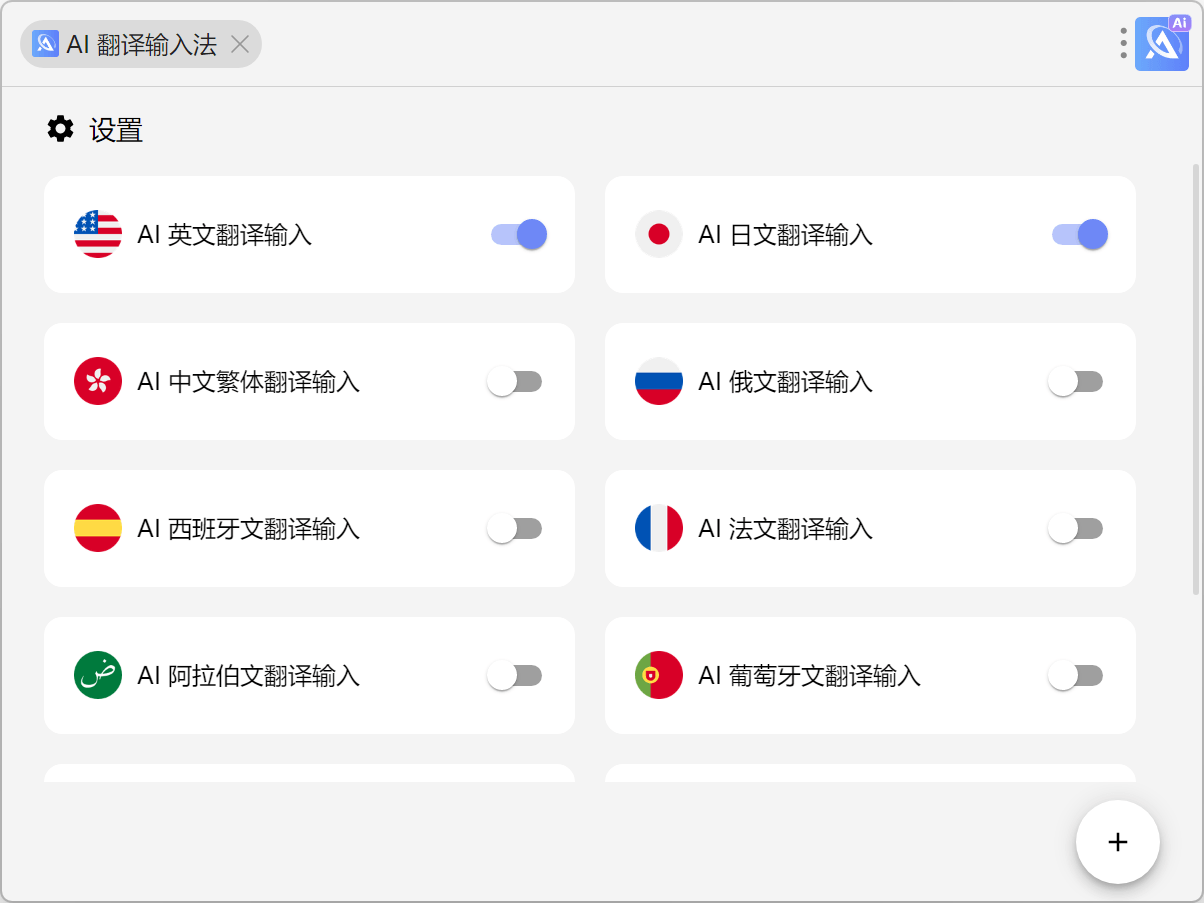Close the AI 翻译输入法 tab
The width and height of the screenshot is (1204, 903).
tap(239, 44)
